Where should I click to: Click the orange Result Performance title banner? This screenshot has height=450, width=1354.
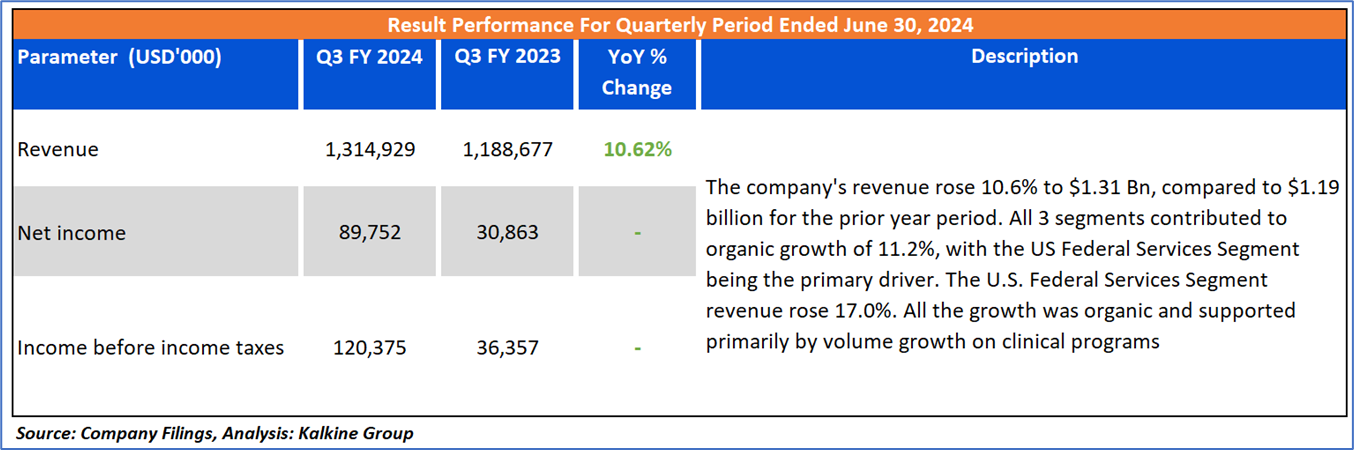click(x=680, y=24)
